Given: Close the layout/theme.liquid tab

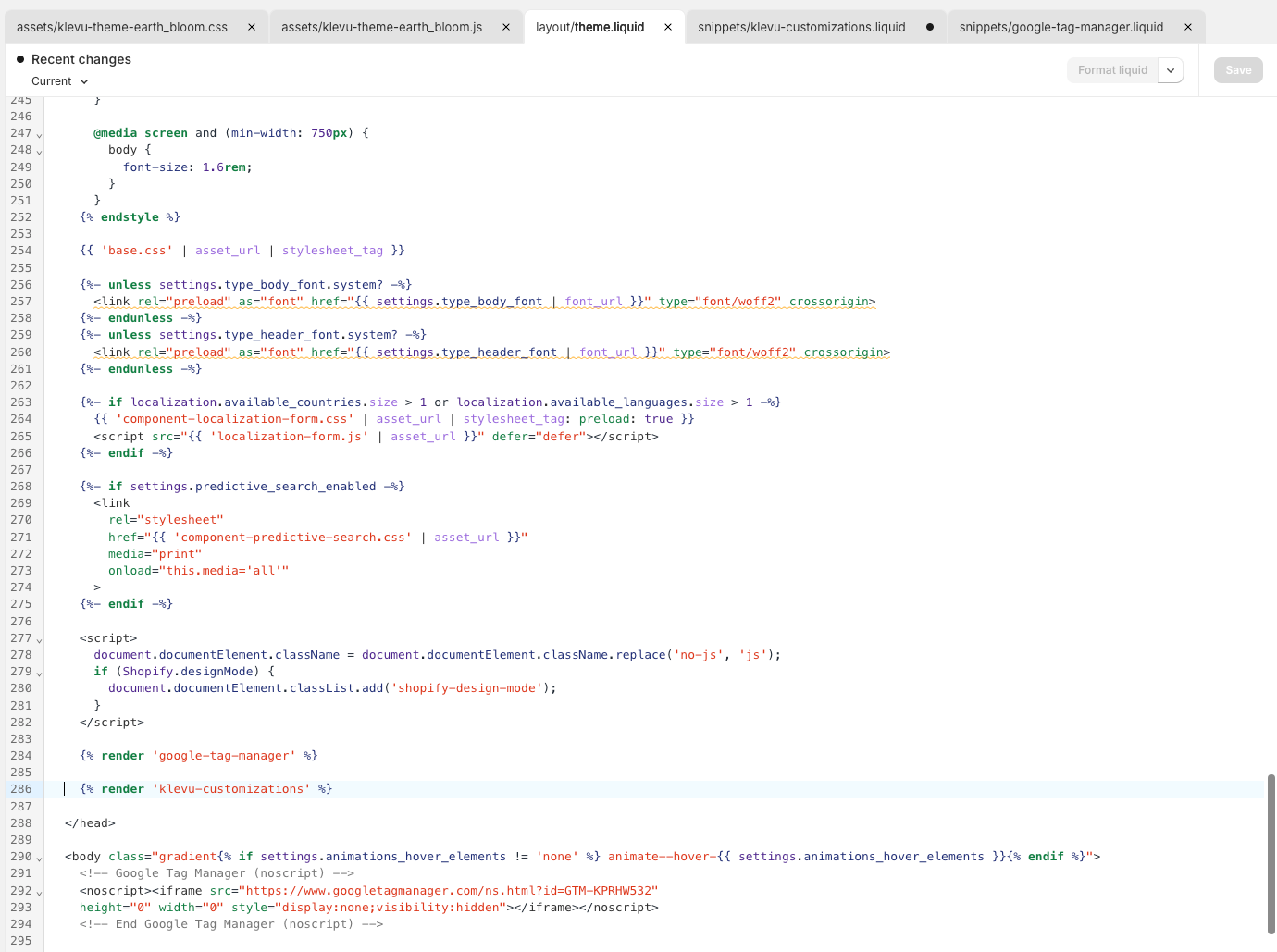Looking at the screenshot, I should pos(668,27).
